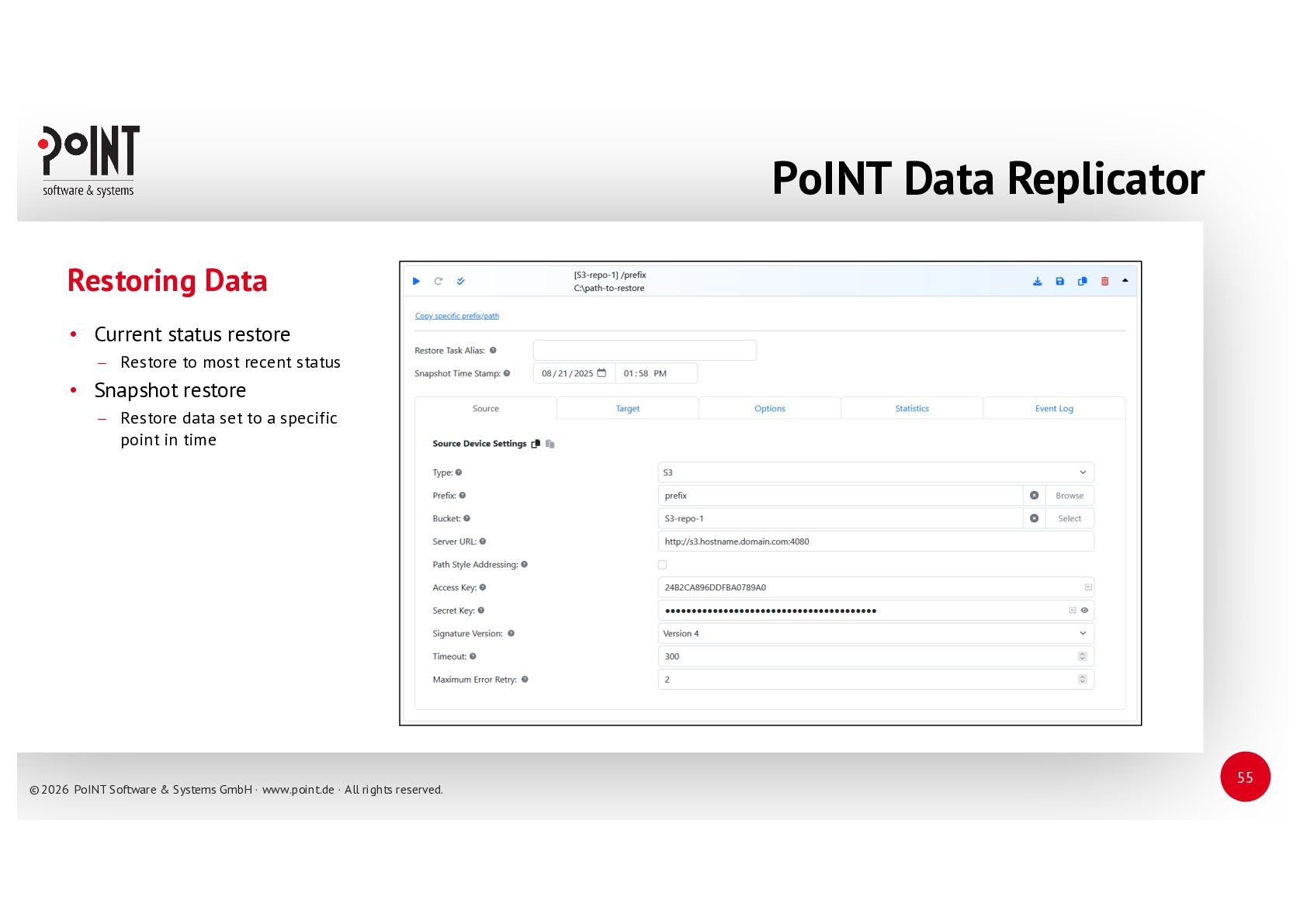Click the Restore Task Alias input field
The width and height of the screenshot is (1307, 924).
[x=645, y=351]
